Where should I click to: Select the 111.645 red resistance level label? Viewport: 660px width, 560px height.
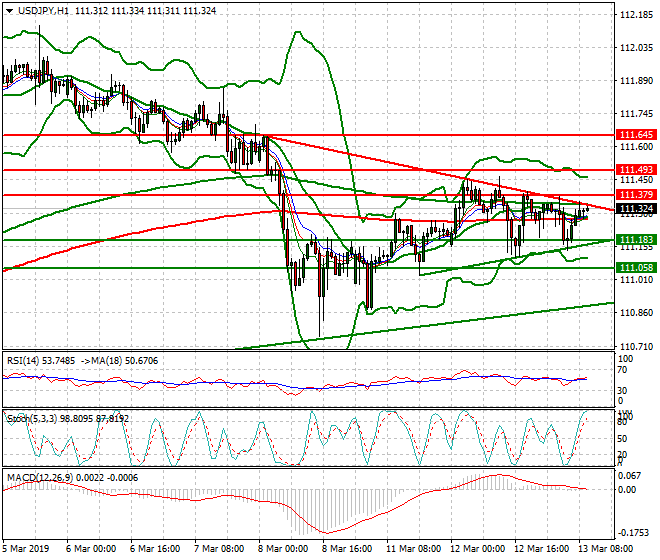click(636, 135)
